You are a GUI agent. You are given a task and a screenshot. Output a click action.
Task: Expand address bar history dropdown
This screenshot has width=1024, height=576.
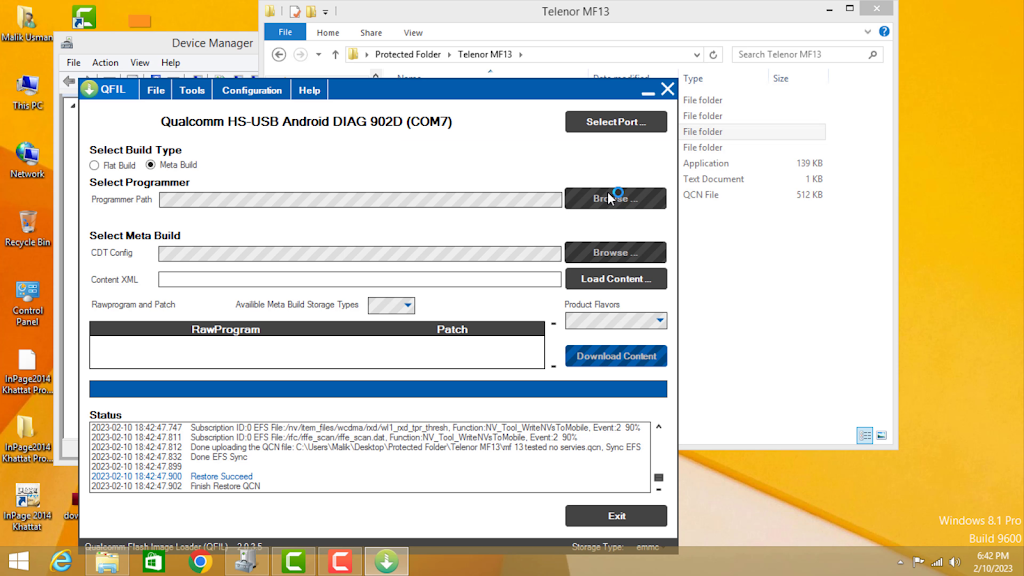pyautogui.click(x=697, y=55)
